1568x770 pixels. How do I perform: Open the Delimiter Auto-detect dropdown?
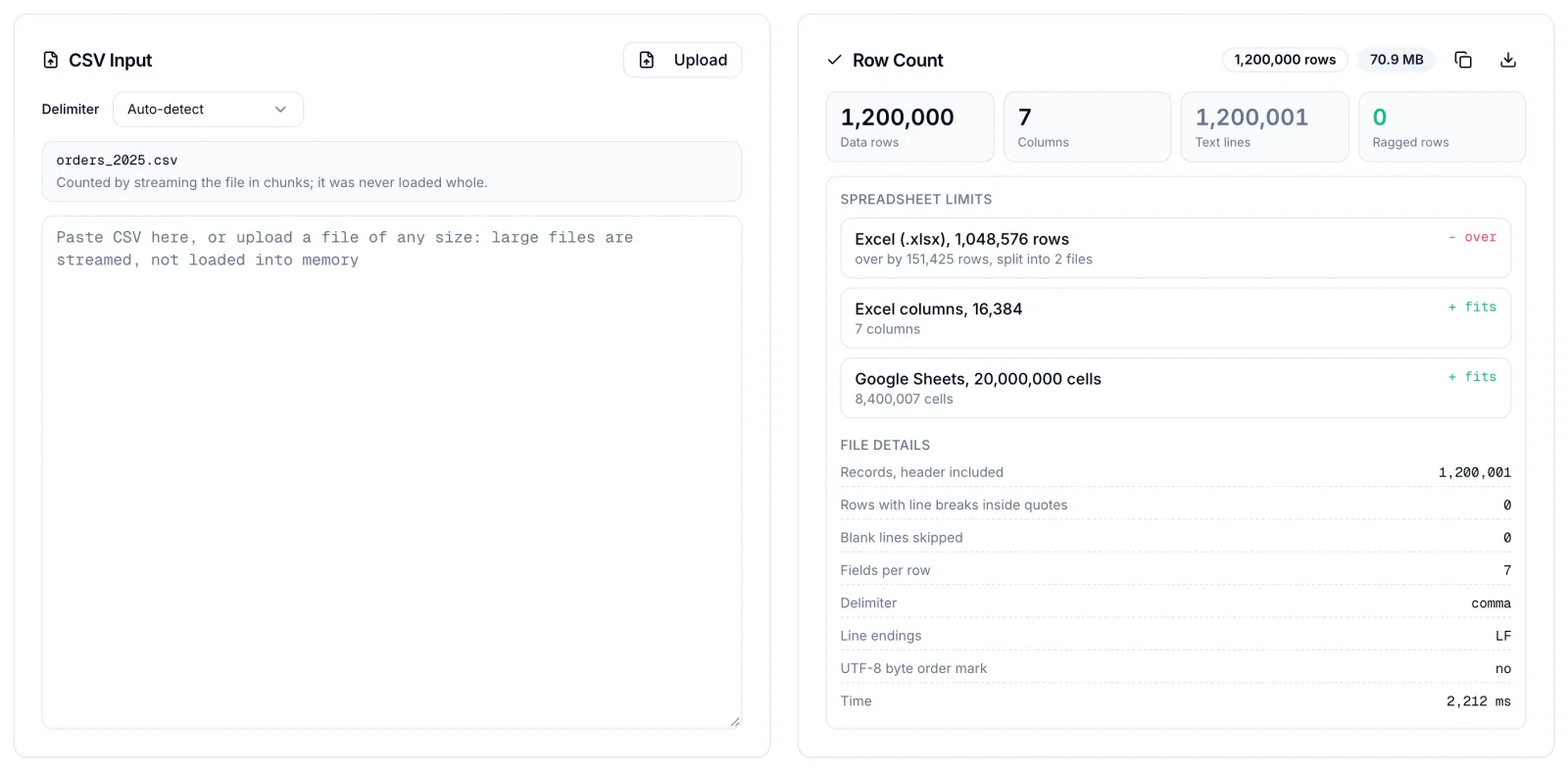pos(208,109)
